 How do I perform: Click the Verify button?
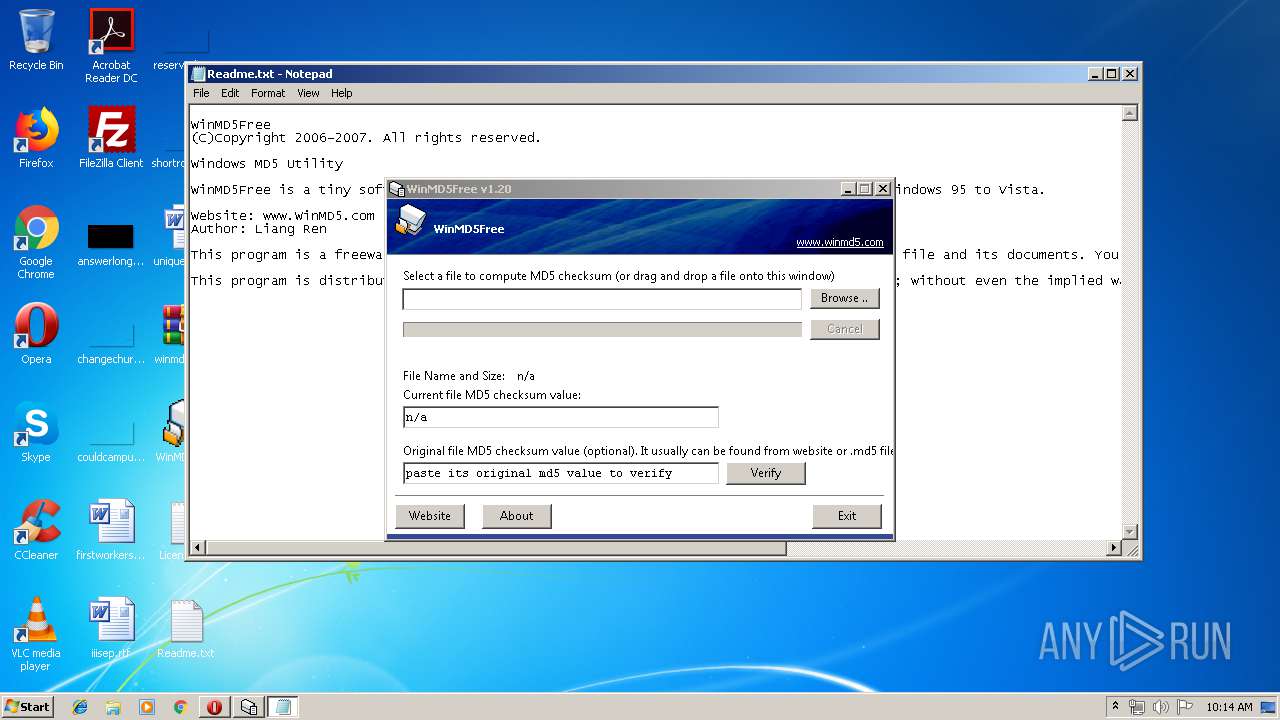[x=765, y=473]
